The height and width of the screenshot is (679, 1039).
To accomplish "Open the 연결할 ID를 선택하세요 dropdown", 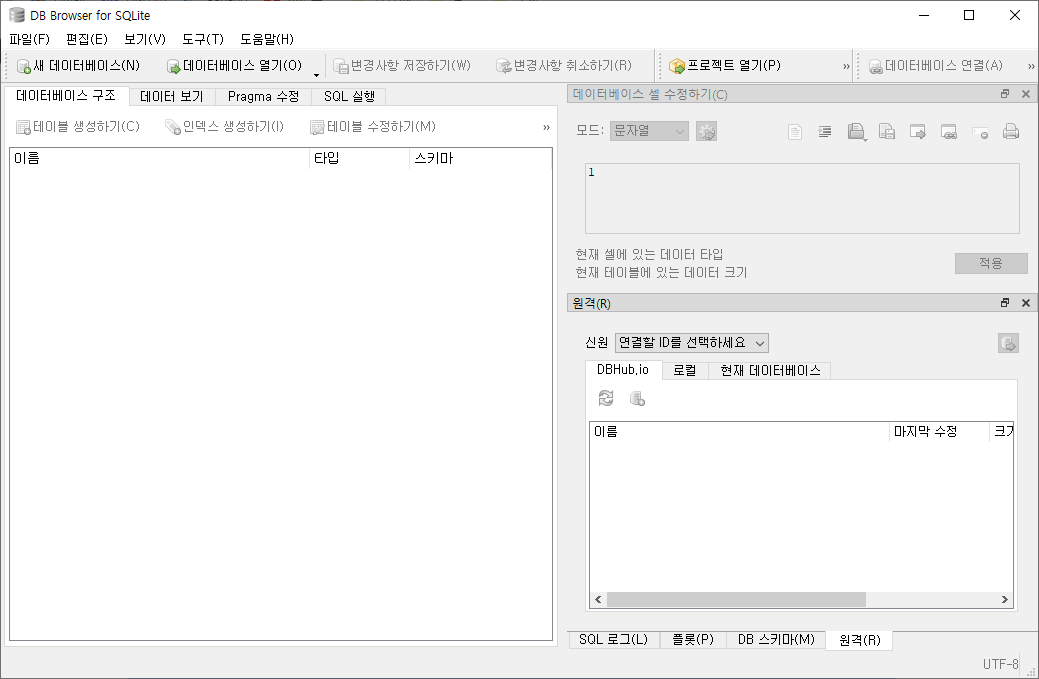I will (692, 342).
